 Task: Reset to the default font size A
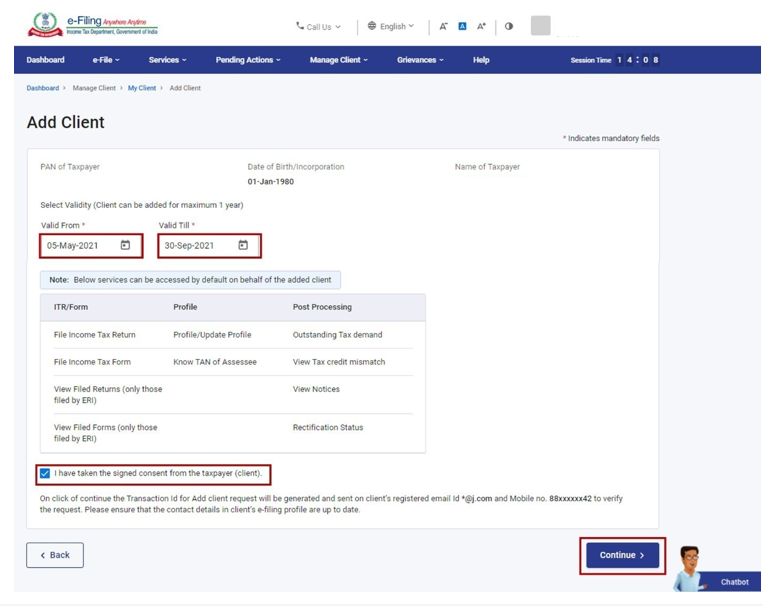click(462, 27)
